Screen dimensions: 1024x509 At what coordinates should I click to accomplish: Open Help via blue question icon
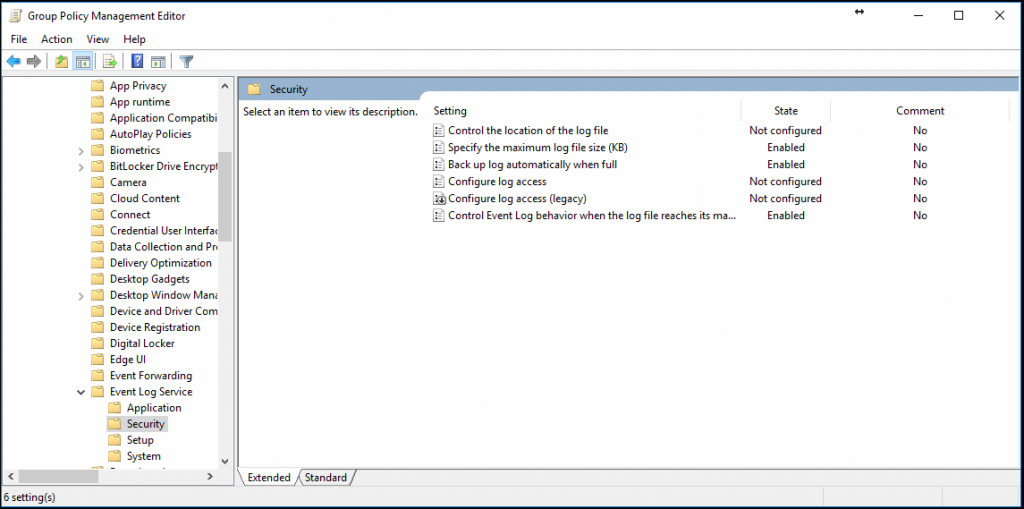[137, 61]
